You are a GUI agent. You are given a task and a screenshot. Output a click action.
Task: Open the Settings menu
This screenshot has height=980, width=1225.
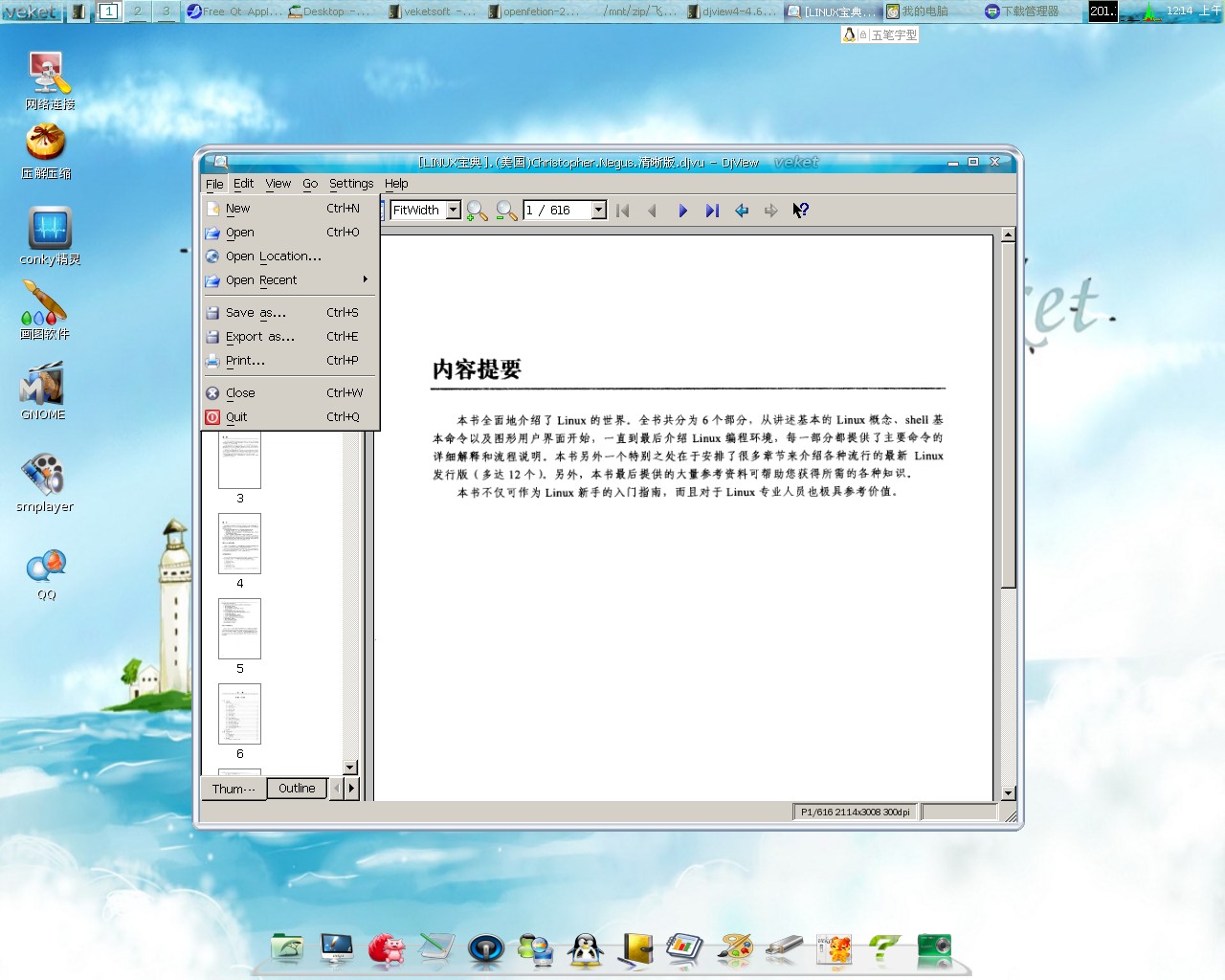351,184
